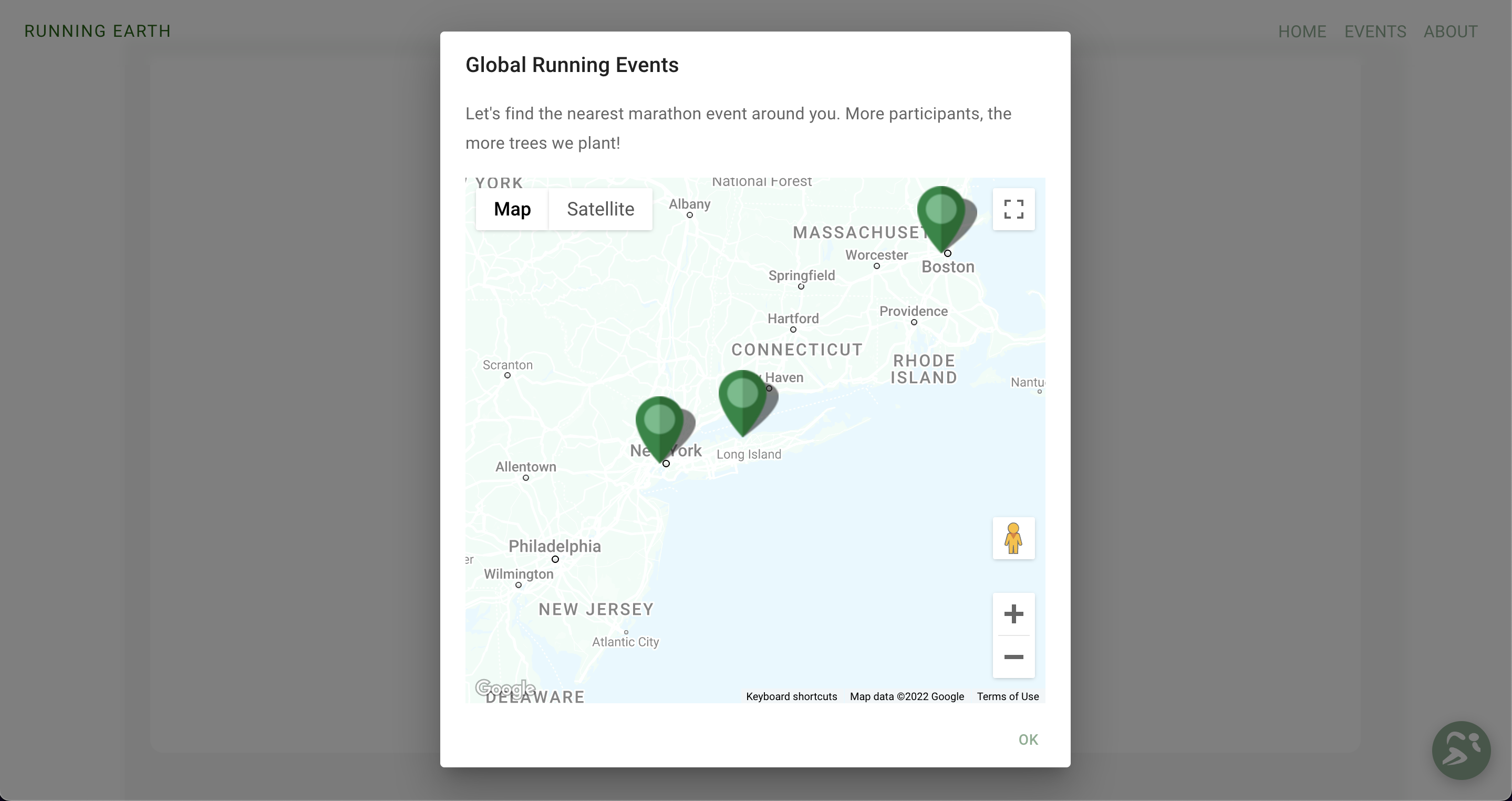Click the green marker near New Haven
This screenshot has width=1512, height=801.
pyautogui.click(x=742, y=398)
